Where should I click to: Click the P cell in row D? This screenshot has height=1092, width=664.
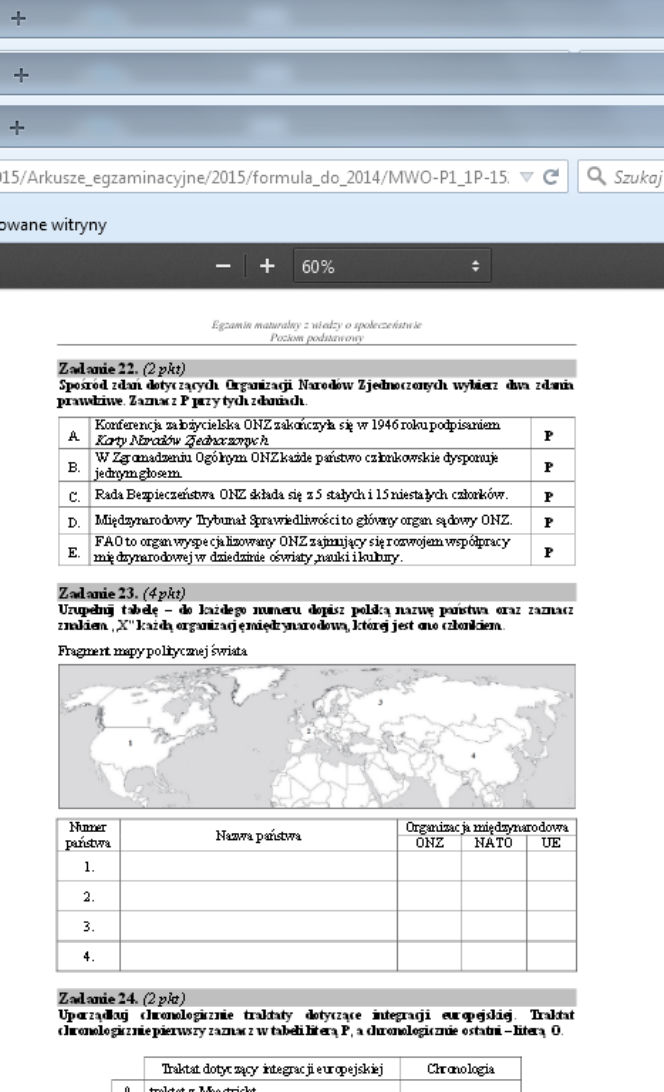[553, 521]
